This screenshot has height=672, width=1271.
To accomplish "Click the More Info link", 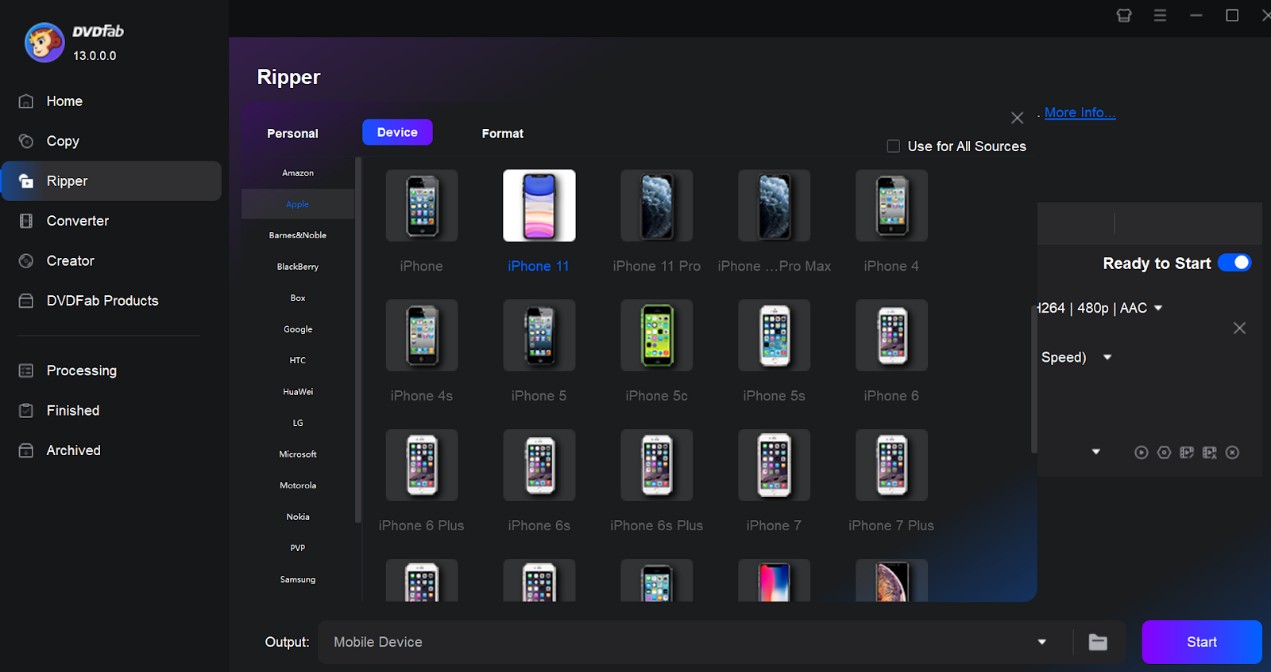I will [x=1079, y=112].
